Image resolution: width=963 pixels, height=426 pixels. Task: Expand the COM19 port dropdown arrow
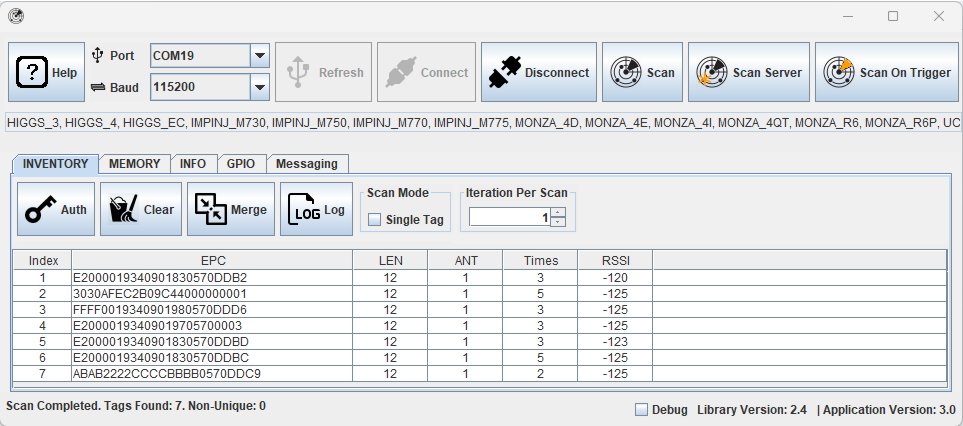coord(260,56)
